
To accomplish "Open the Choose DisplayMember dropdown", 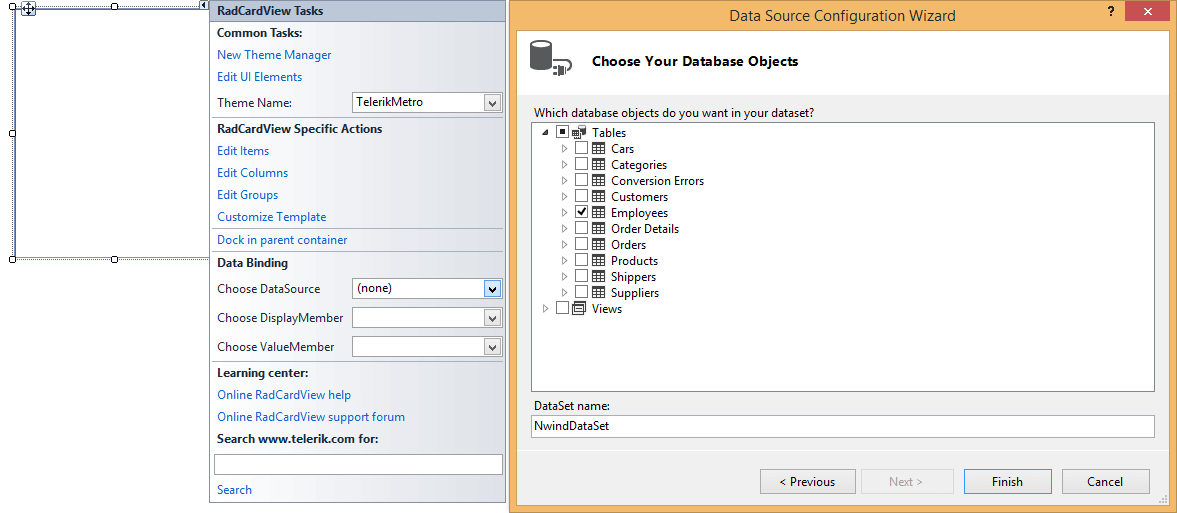I will 492,318.
